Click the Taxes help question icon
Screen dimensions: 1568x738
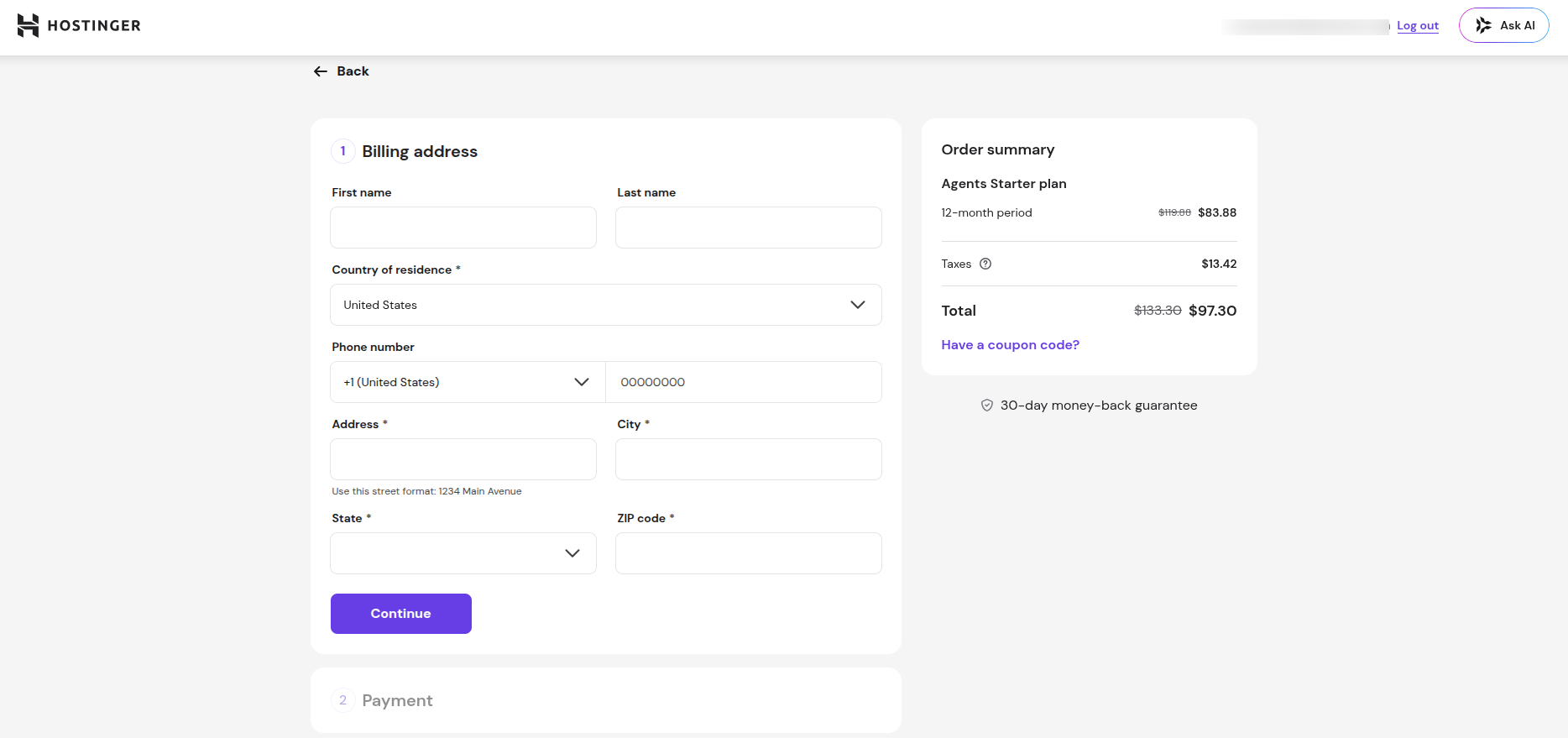click(985, 264)
